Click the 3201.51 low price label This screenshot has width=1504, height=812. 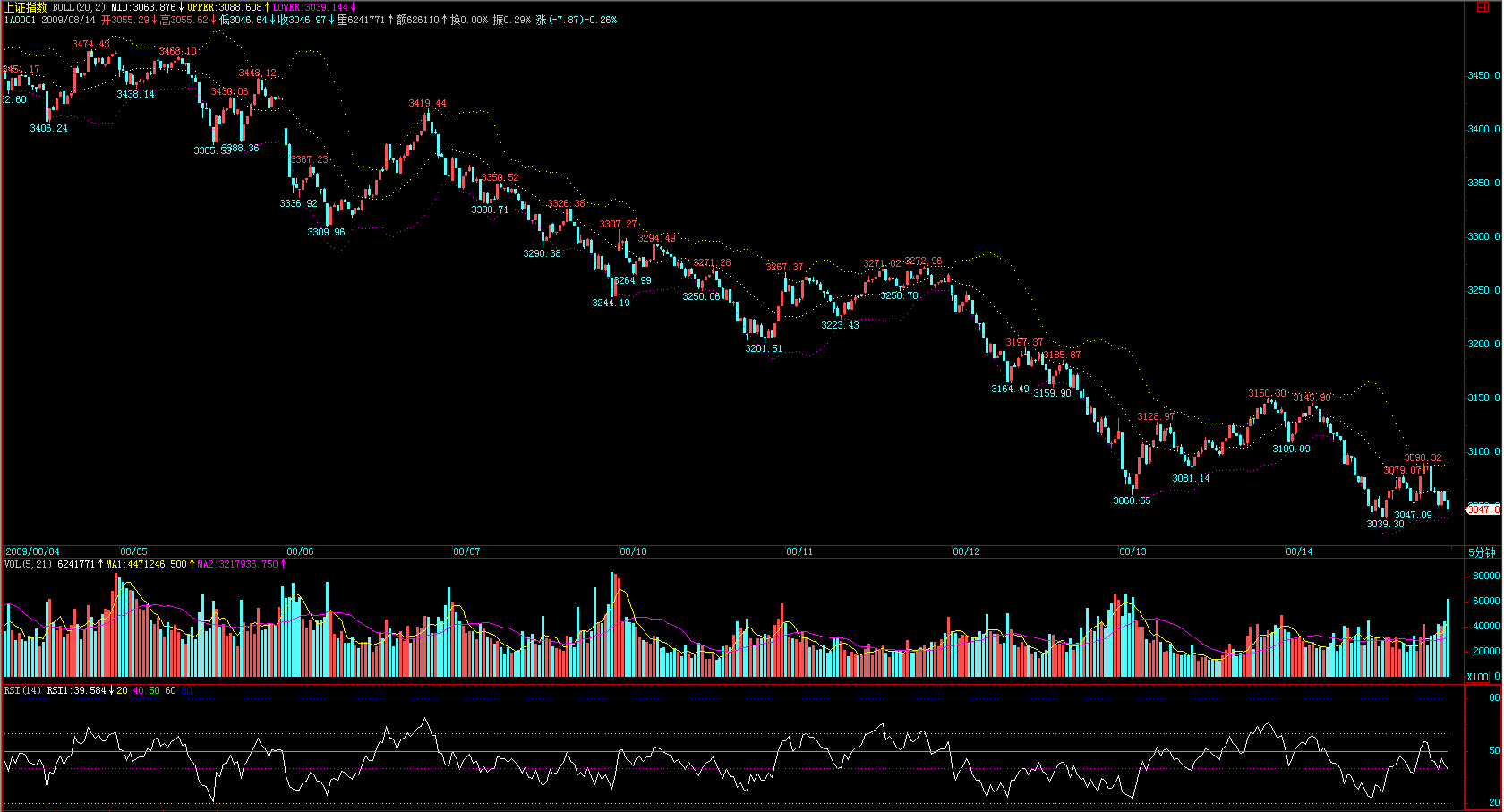pyautogui.click(x=764, y=348)
